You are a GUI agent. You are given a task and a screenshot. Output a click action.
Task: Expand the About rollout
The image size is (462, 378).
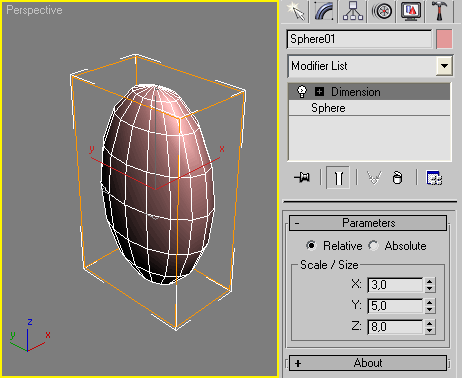tap(368, 363)
